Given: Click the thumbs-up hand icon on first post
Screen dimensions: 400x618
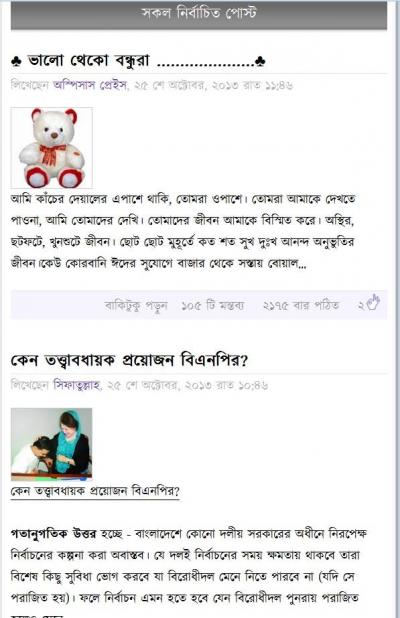Looking at the screenshot, I should point(372,303).
